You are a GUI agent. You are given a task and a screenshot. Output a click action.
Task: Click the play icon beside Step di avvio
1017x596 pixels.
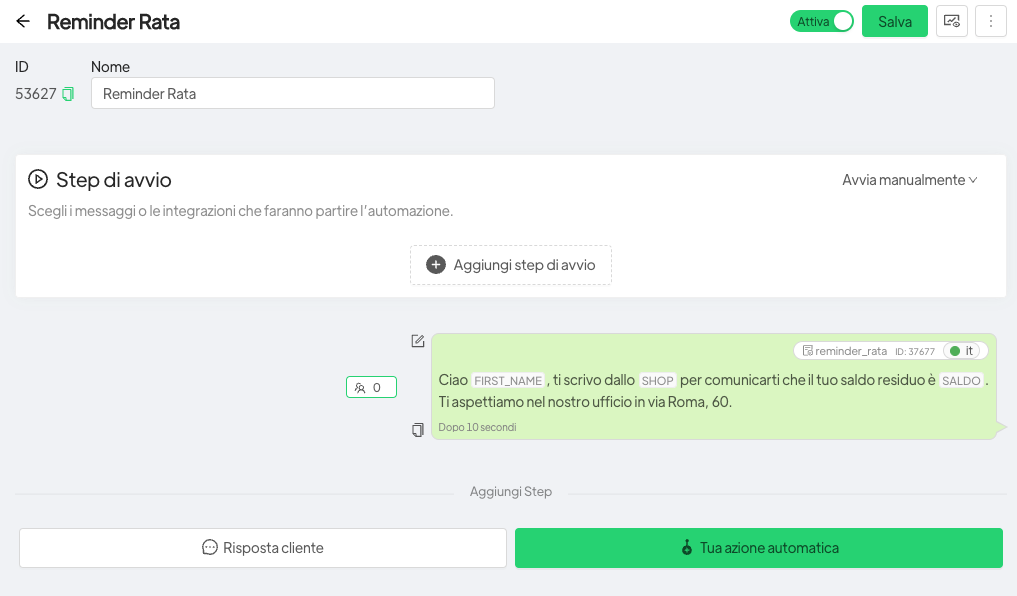(x=38, y=180)
